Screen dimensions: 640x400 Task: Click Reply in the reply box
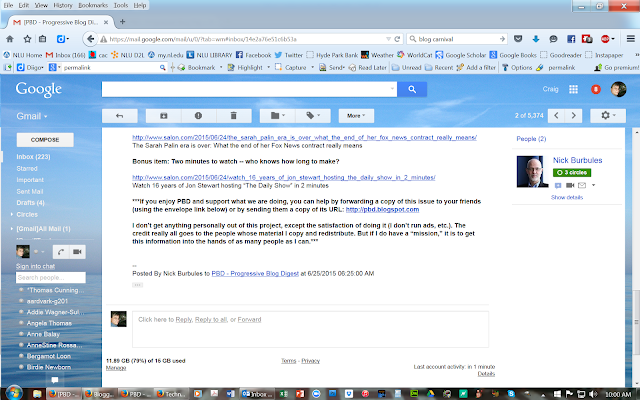(x=184, y=320)
